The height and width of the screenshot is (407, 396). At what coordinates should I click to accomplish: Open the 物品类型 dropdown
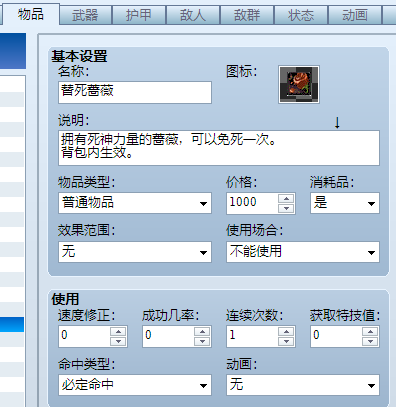(x=135, y=203)
